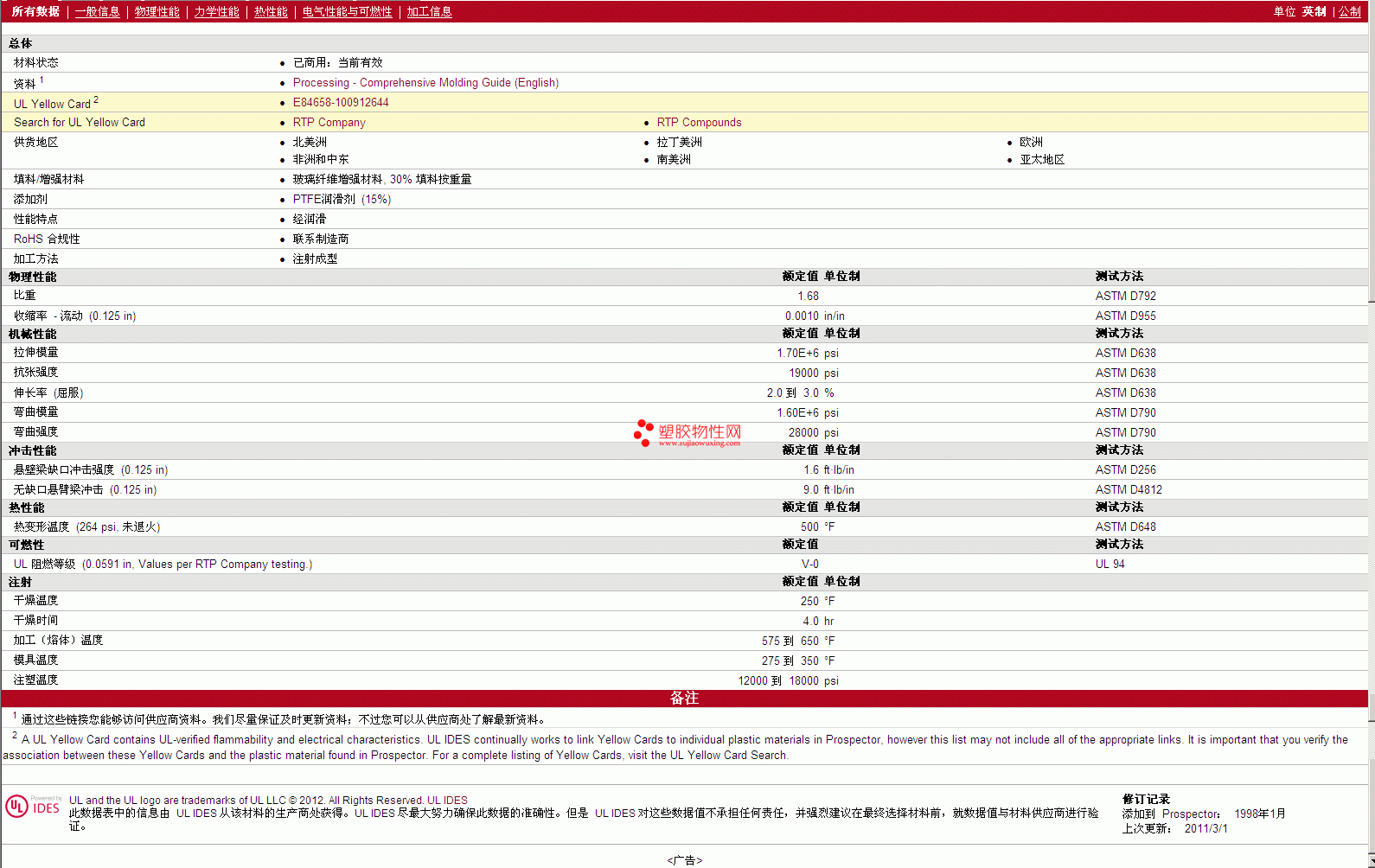Switch to the 加工信息 tab

(x=430, y=11)
